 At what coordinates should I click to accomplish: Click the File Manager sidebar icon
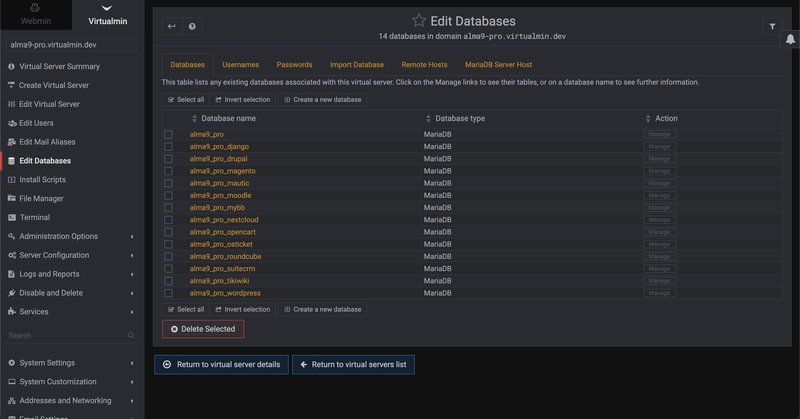[11, 198]
